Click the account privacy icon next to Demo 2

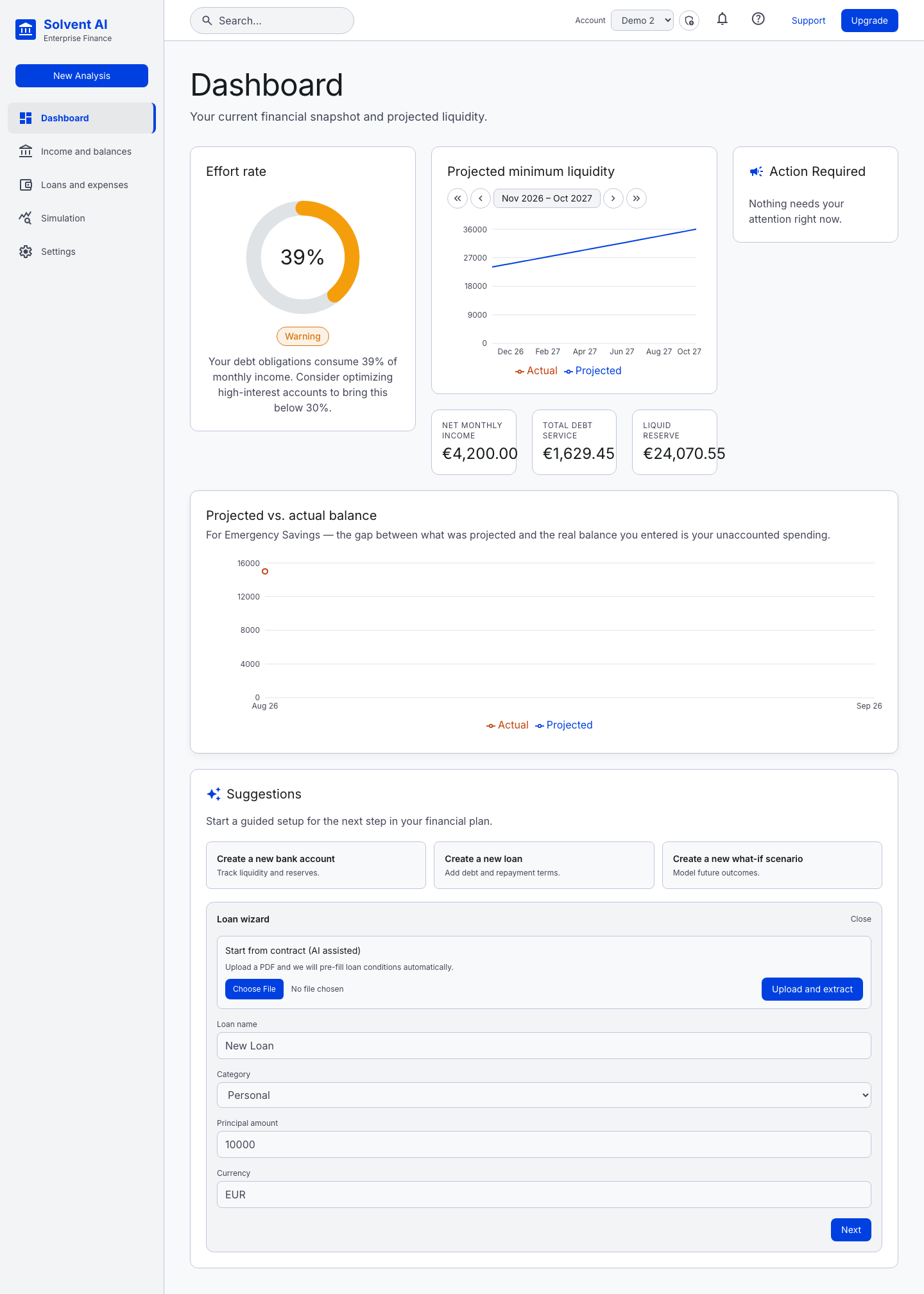689,21
